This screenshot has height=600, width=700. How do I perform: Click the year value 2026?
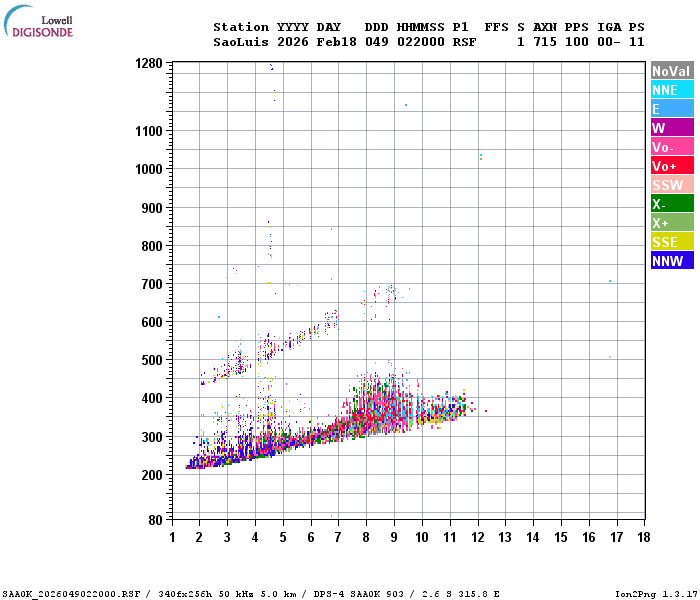tap(293, 42)
